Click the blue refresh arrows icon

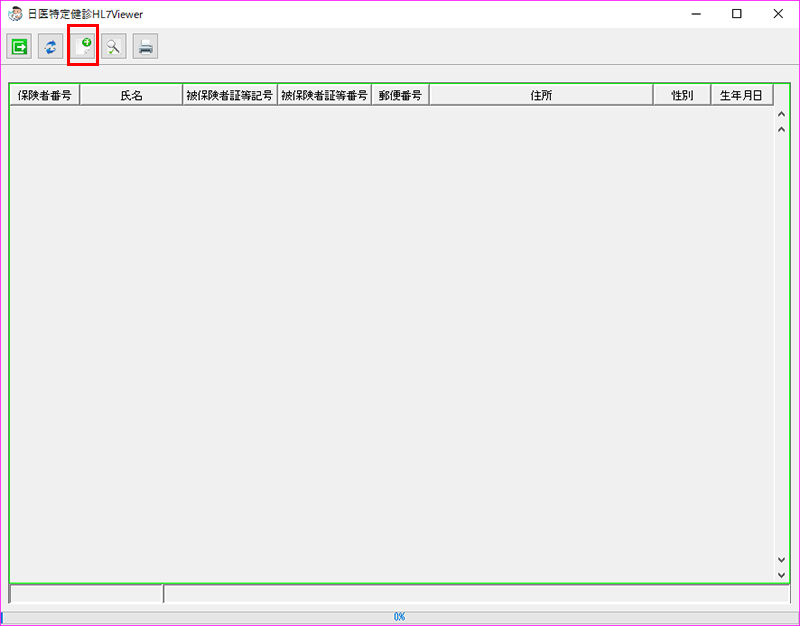click(50, 46)
